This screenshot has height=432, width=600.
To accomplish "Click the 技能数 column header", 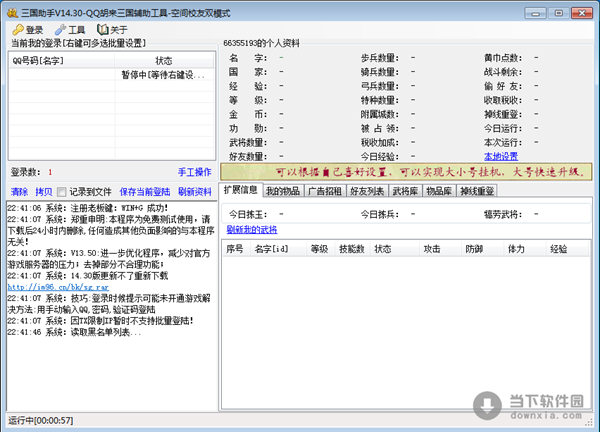I will click(353, 249).
